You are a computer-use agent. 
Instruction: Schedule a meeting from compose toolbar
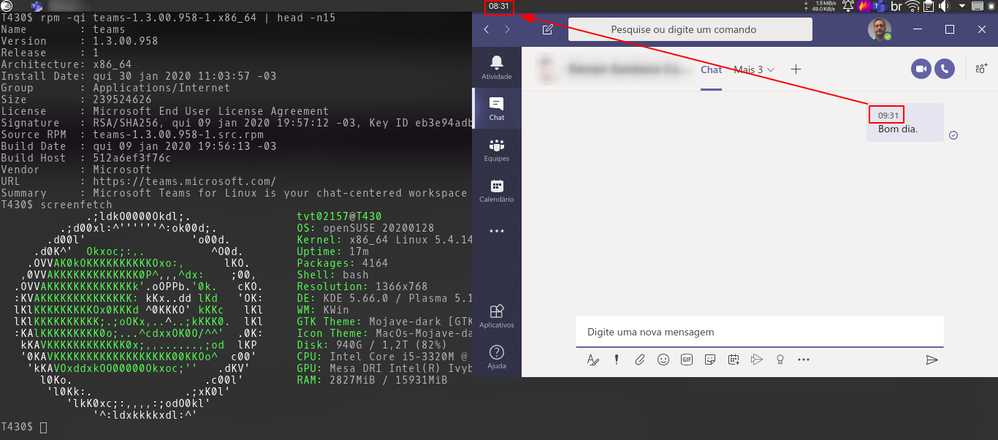(x=733, y=360)
